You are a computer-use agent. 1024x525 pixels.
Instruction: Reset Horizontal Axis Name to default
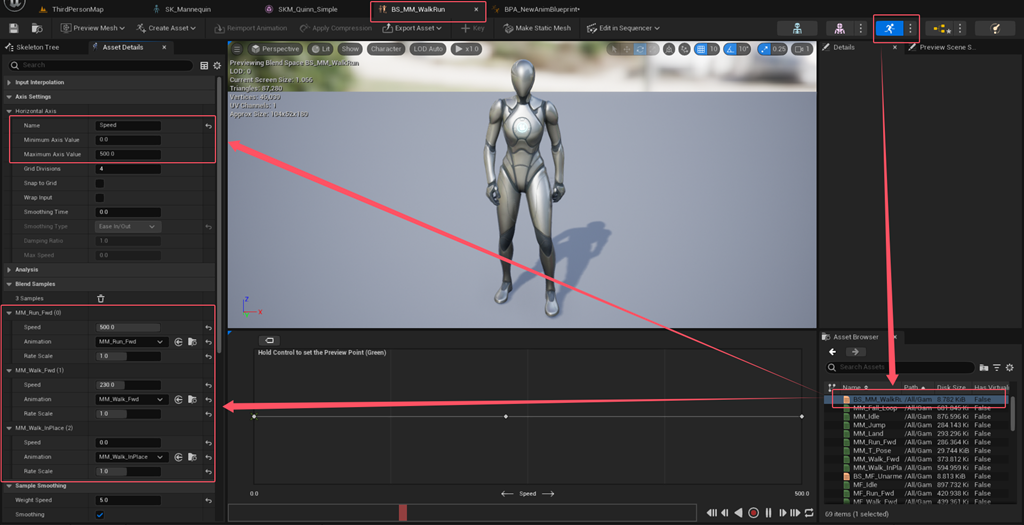(208, 125)
